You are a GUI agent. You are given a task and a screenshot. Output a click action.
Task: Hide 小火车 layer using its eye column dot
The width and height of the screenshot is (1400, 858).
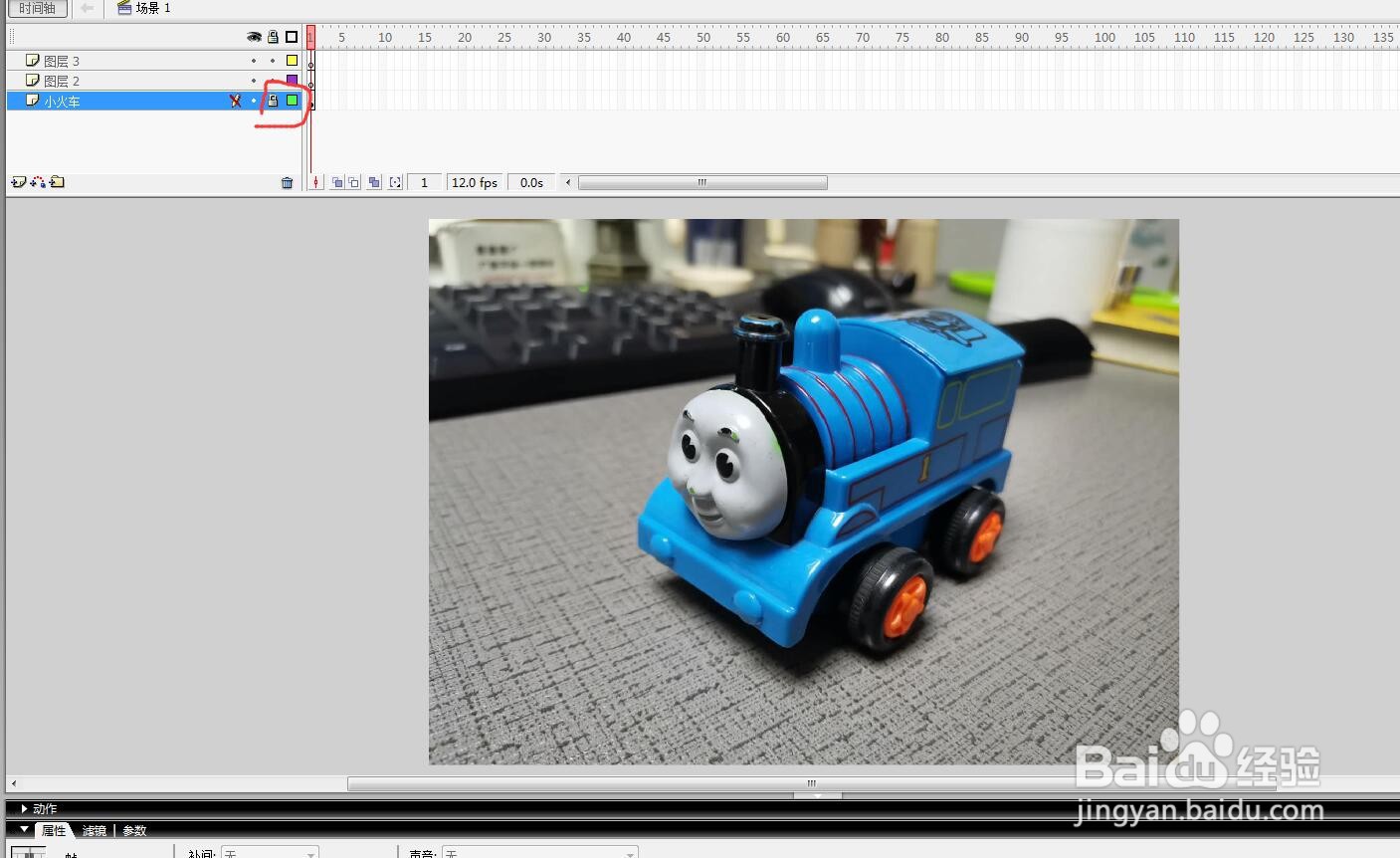pyautogui.click(x=254, y=101)
